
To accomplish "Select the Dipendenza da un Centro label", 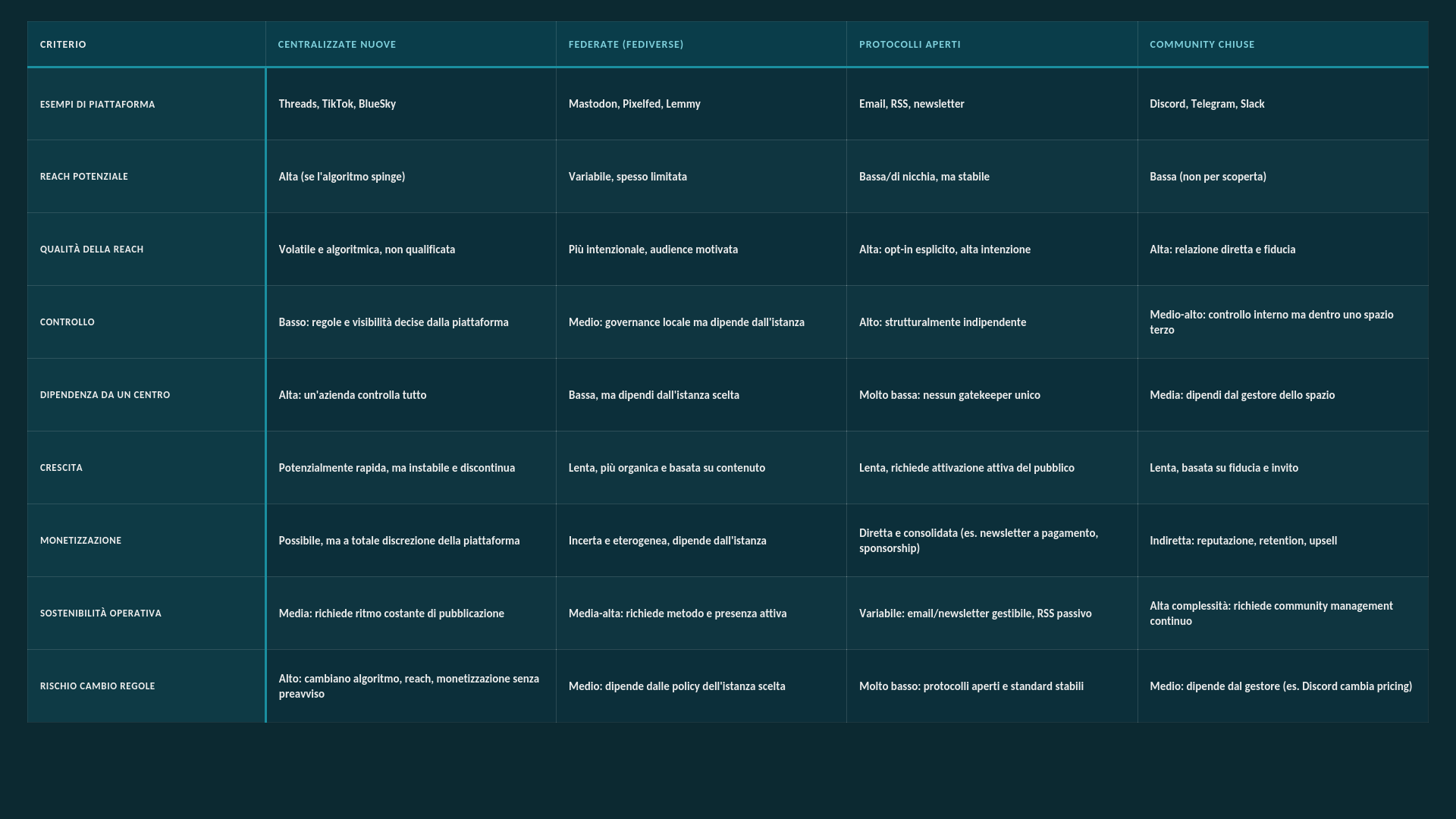I will tap(105, 395).
